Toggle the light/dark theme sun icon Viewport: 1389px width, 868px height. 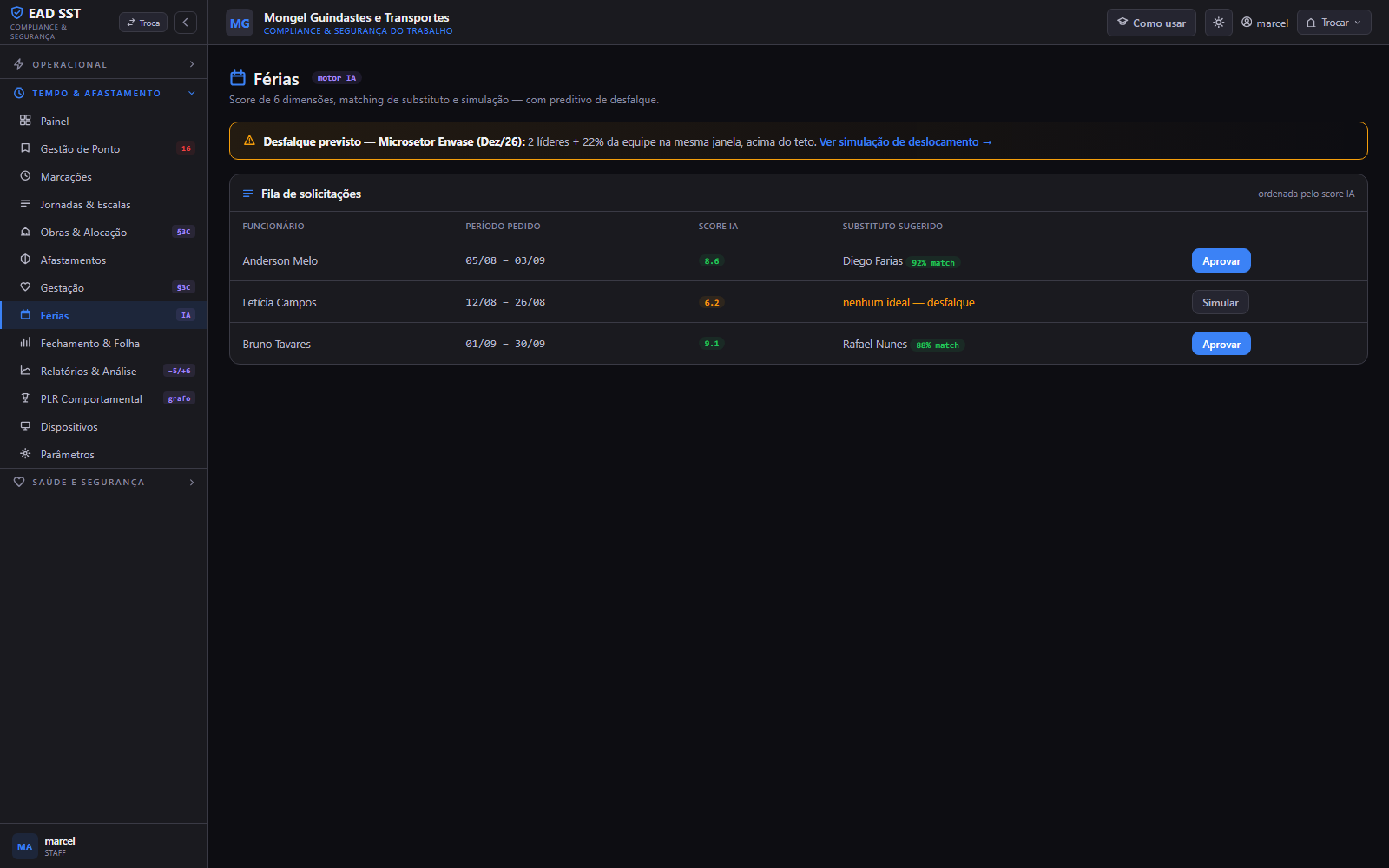[1219, 23]
